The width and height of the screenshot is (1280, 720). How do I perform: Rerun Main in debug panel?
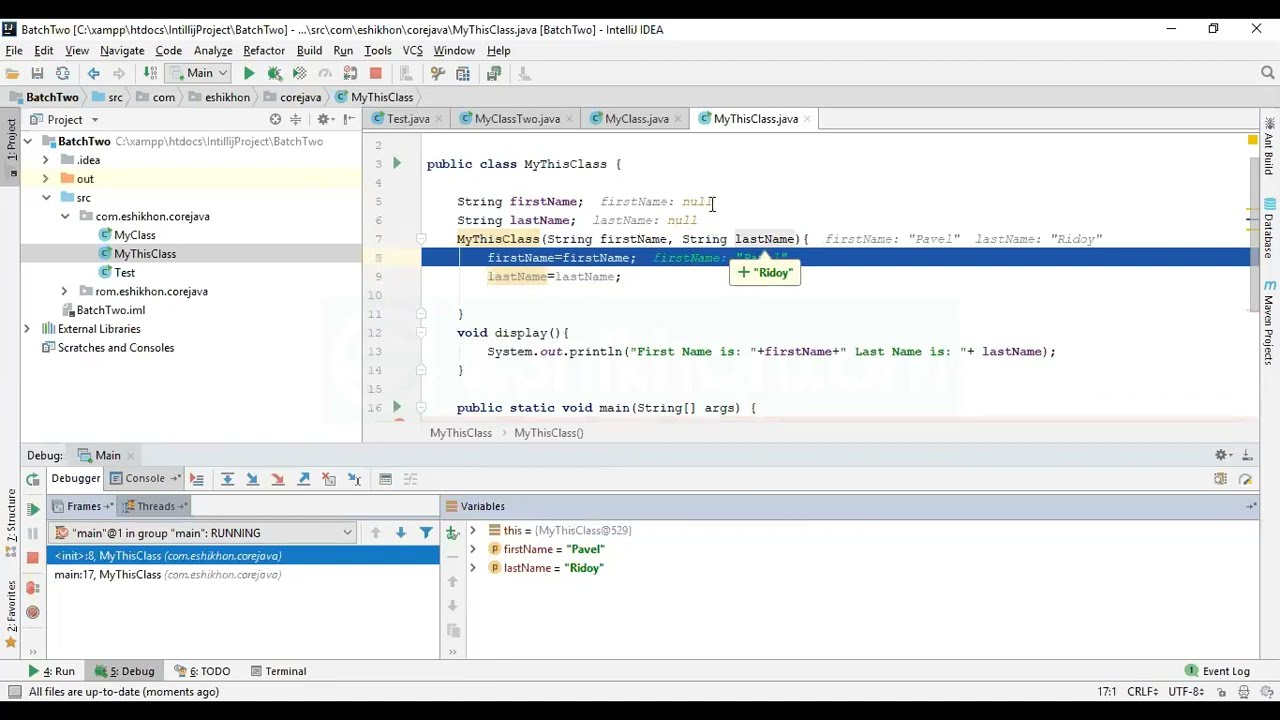32,479
